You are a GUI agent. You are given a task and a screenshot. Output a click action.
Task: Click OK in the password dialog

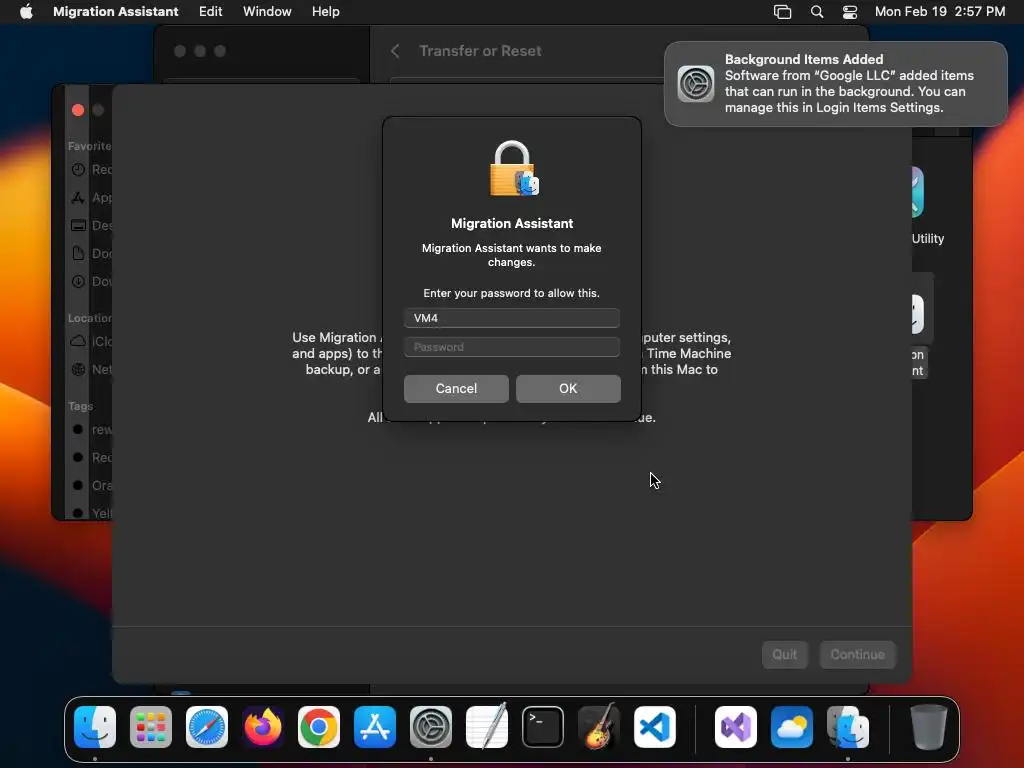(x=568, y=389)
